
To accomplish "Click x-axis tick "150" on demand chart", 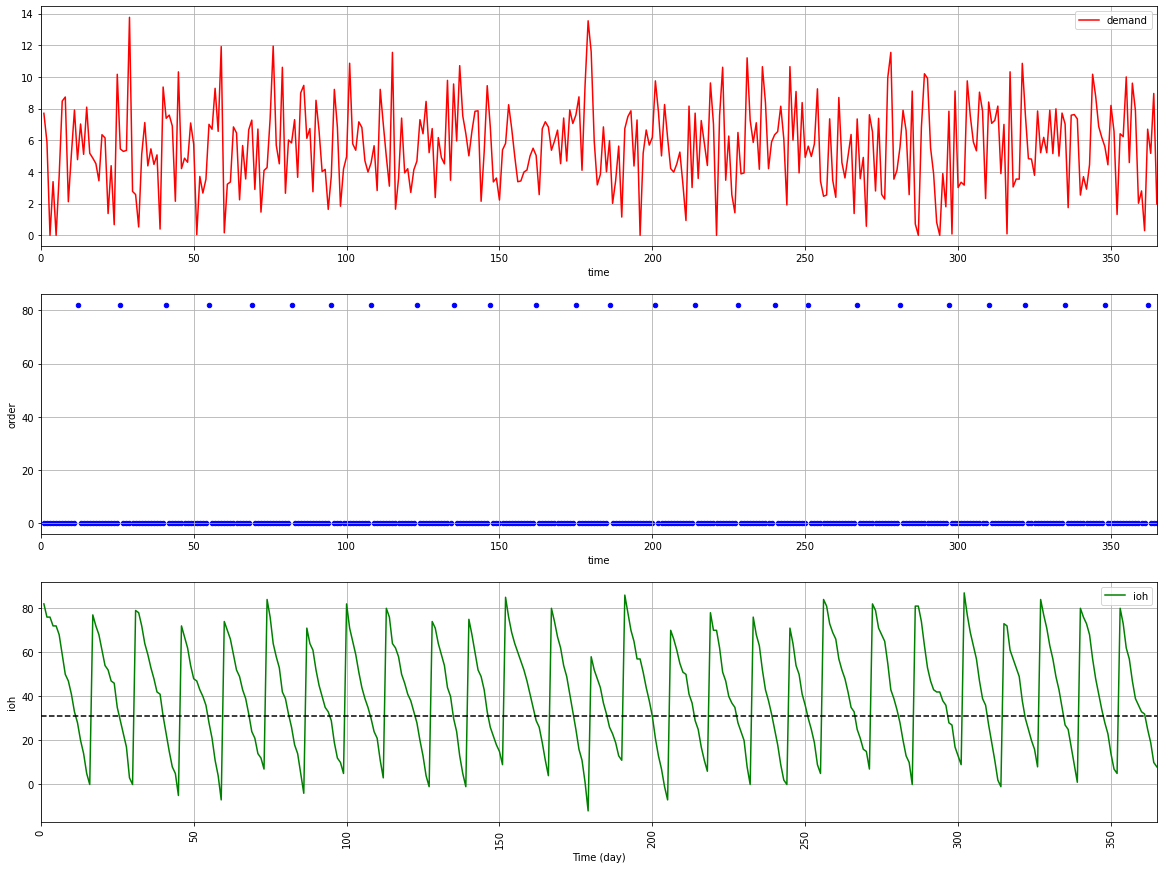I will click(x=500, y=258).
